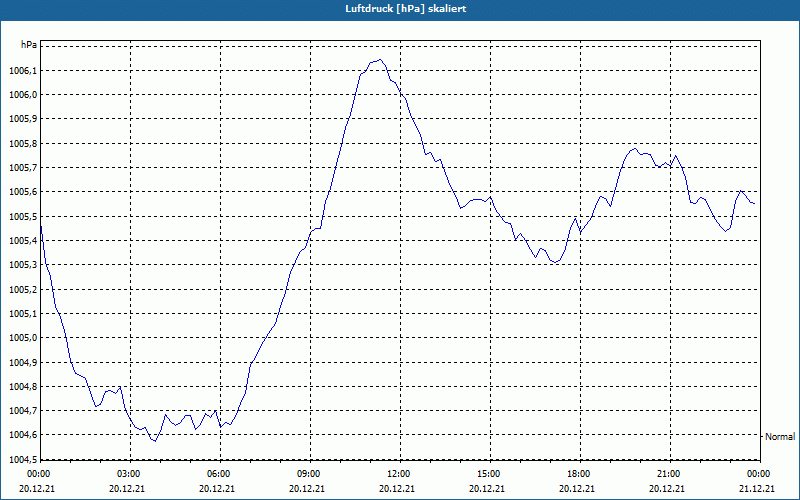Select the 1004,6 axis label

click(23, 435)
